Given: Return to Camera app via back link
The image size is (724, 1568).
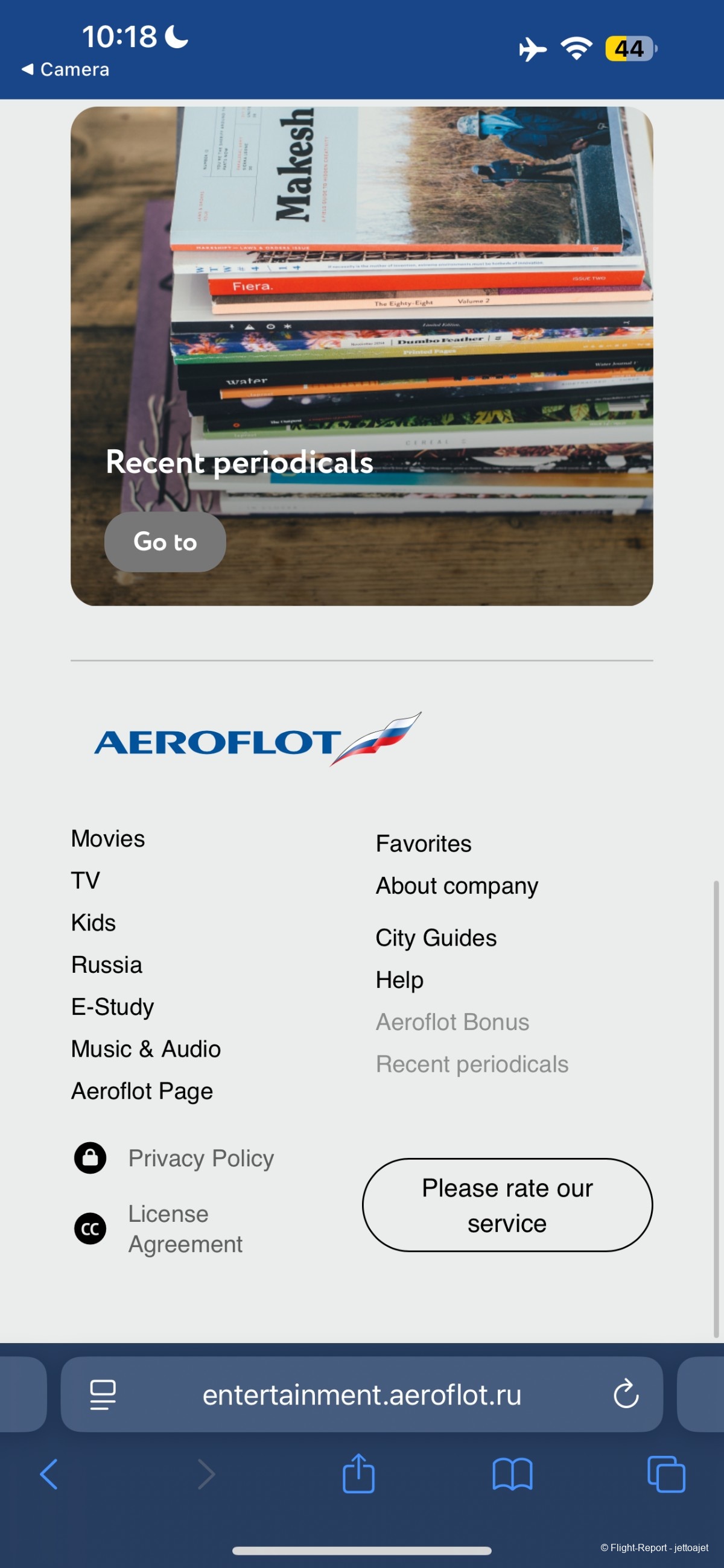Looking at the screenshot, I should click(66, 69).
